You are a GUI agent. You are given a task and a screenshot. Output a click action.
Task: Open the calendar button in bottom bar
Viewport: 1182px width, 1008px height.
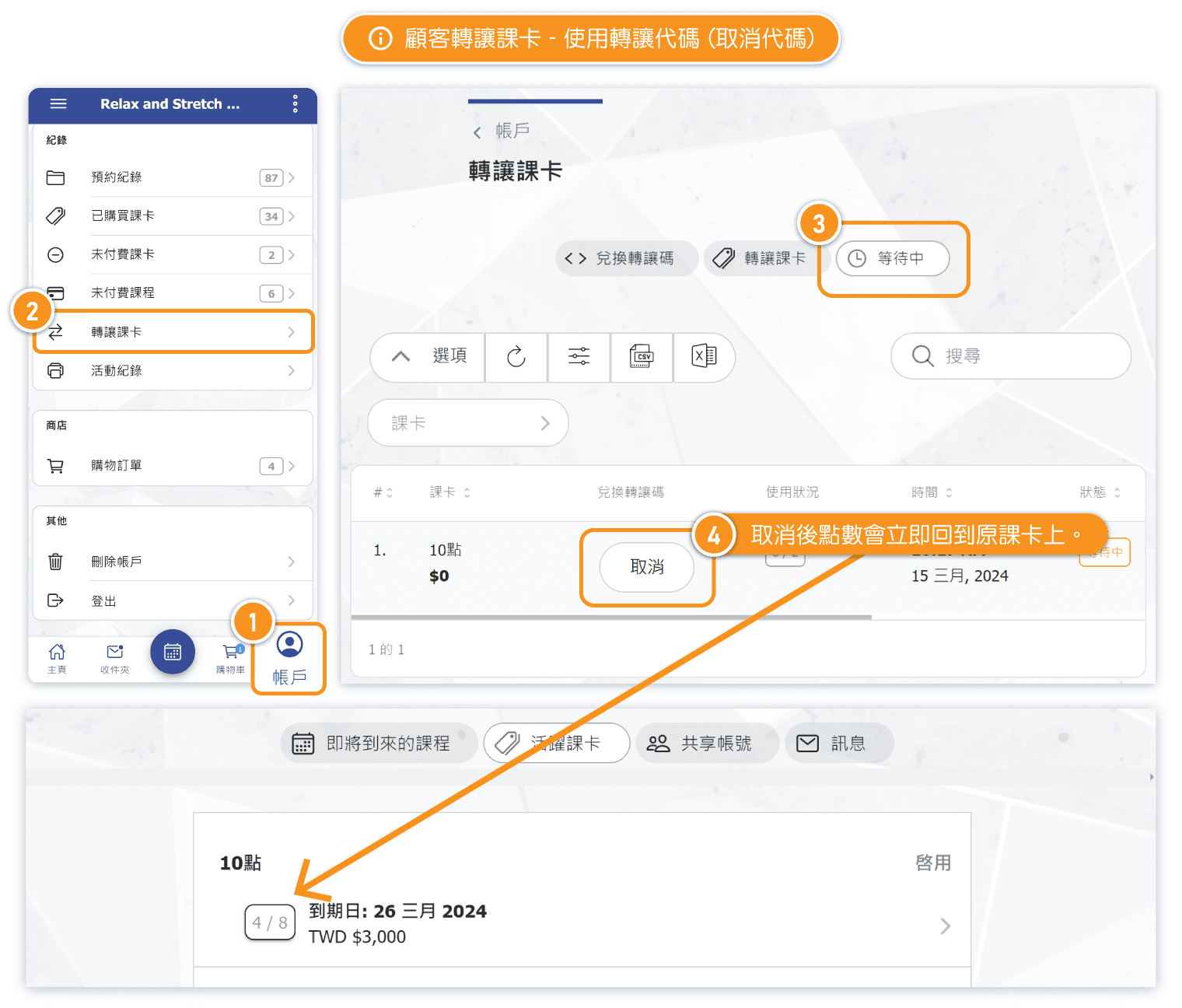pos(173,652)
